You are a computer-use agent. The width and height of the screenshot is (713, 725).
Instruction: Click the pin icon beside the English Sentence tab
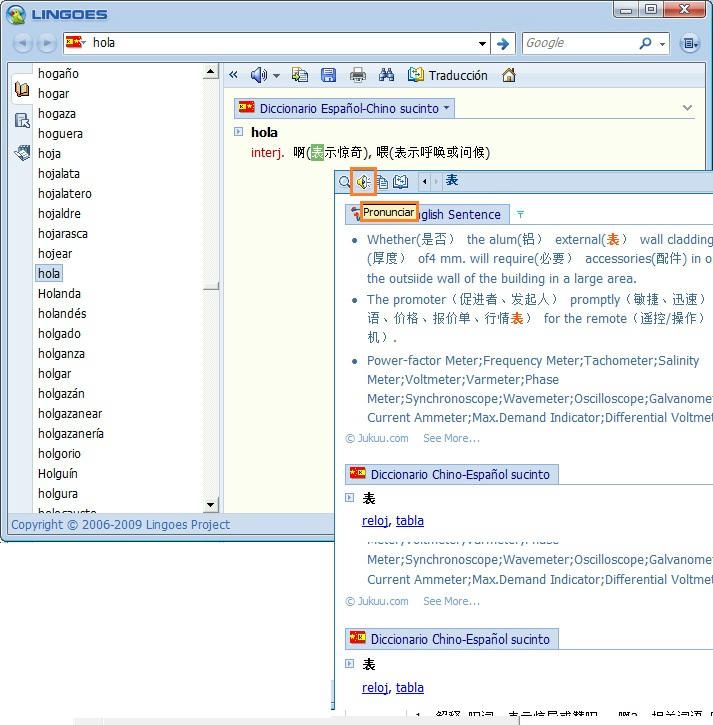(x=520, y=214)
